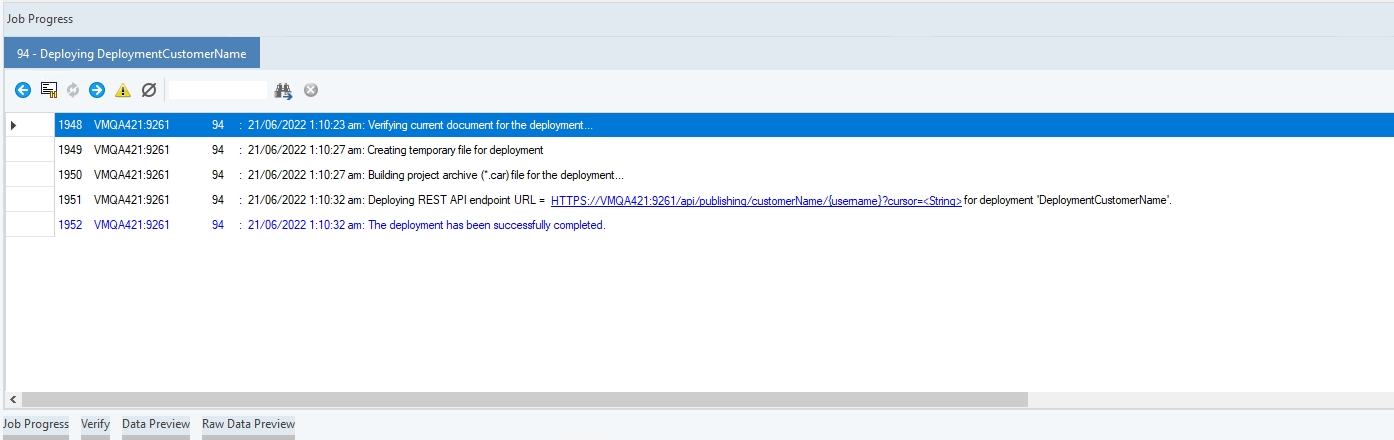
Task: Click the blue back arrow icon
Action: (x=23, y=90)
